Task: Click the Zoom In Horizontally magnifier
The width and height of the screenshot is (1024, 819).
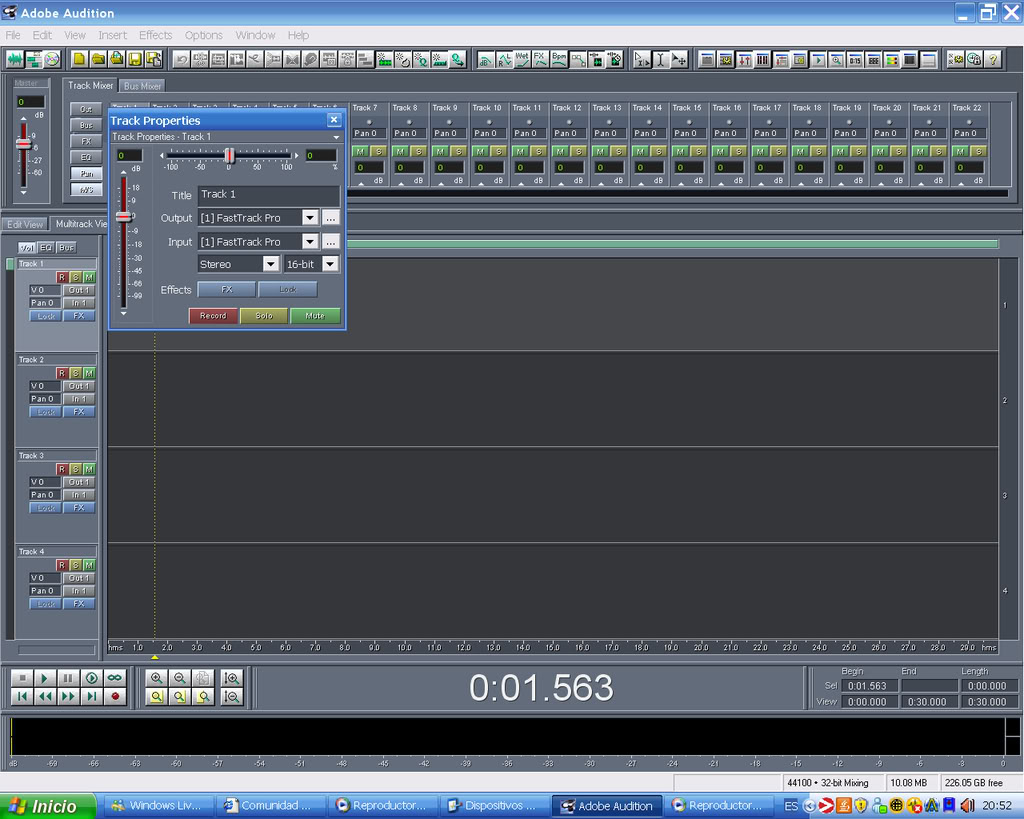Action: coord(156,677)
